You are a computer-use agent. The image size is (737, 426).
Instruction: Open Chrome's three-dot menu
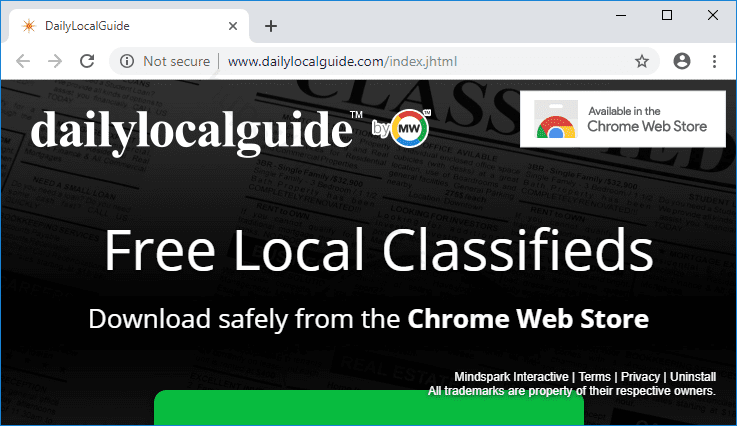click(x=714, y=61)
